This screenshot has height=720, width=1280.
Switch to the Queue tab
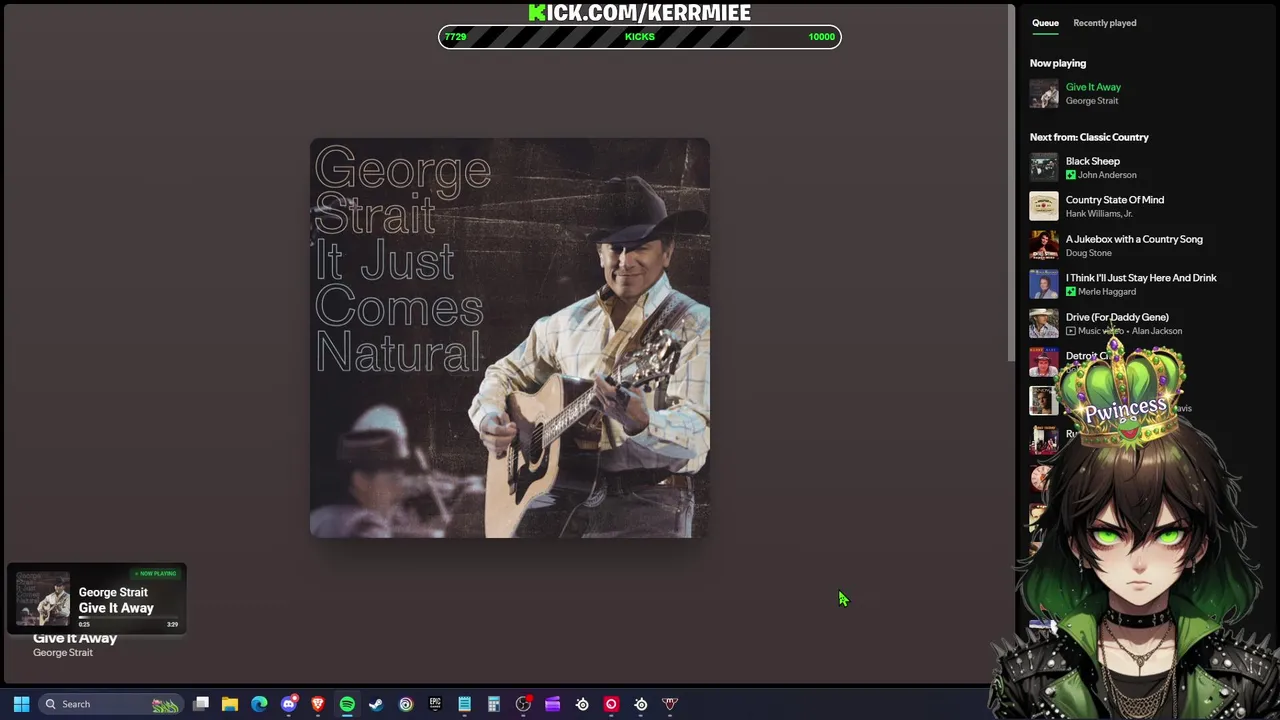[x=1045, y=23]
